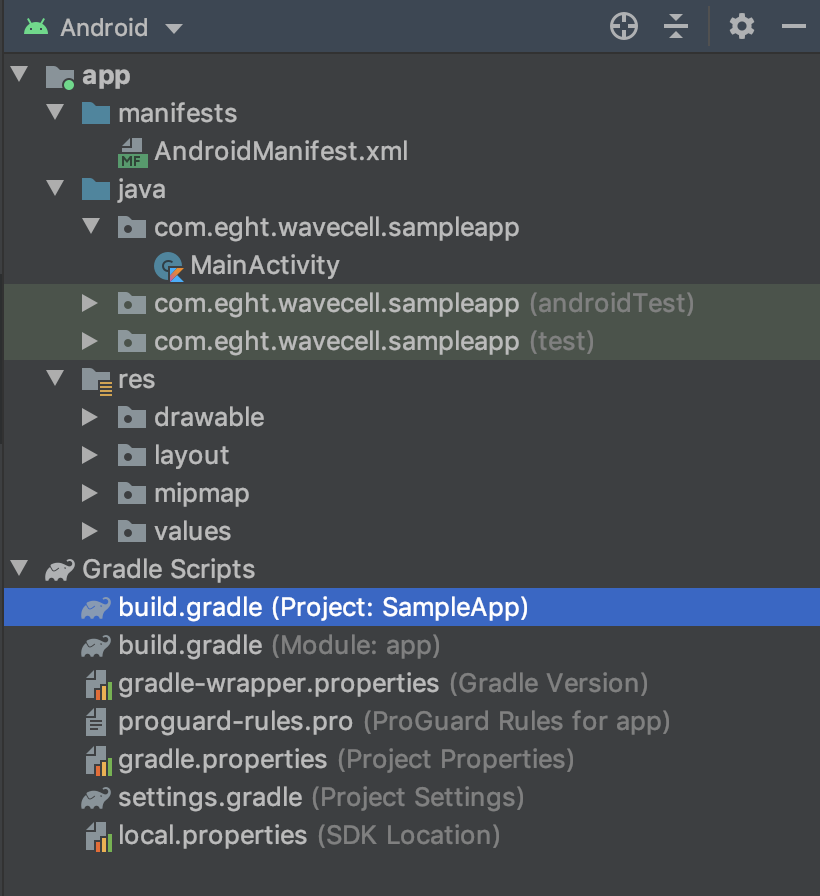Hide the project panel using minus icon

point(794,27)
